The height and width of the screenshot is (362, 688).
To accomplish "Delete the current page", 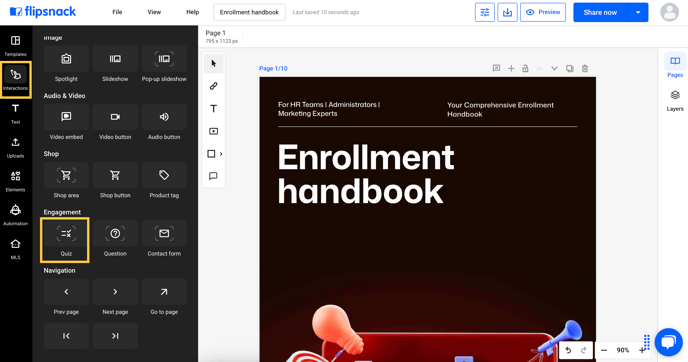I will pos(584,68).
